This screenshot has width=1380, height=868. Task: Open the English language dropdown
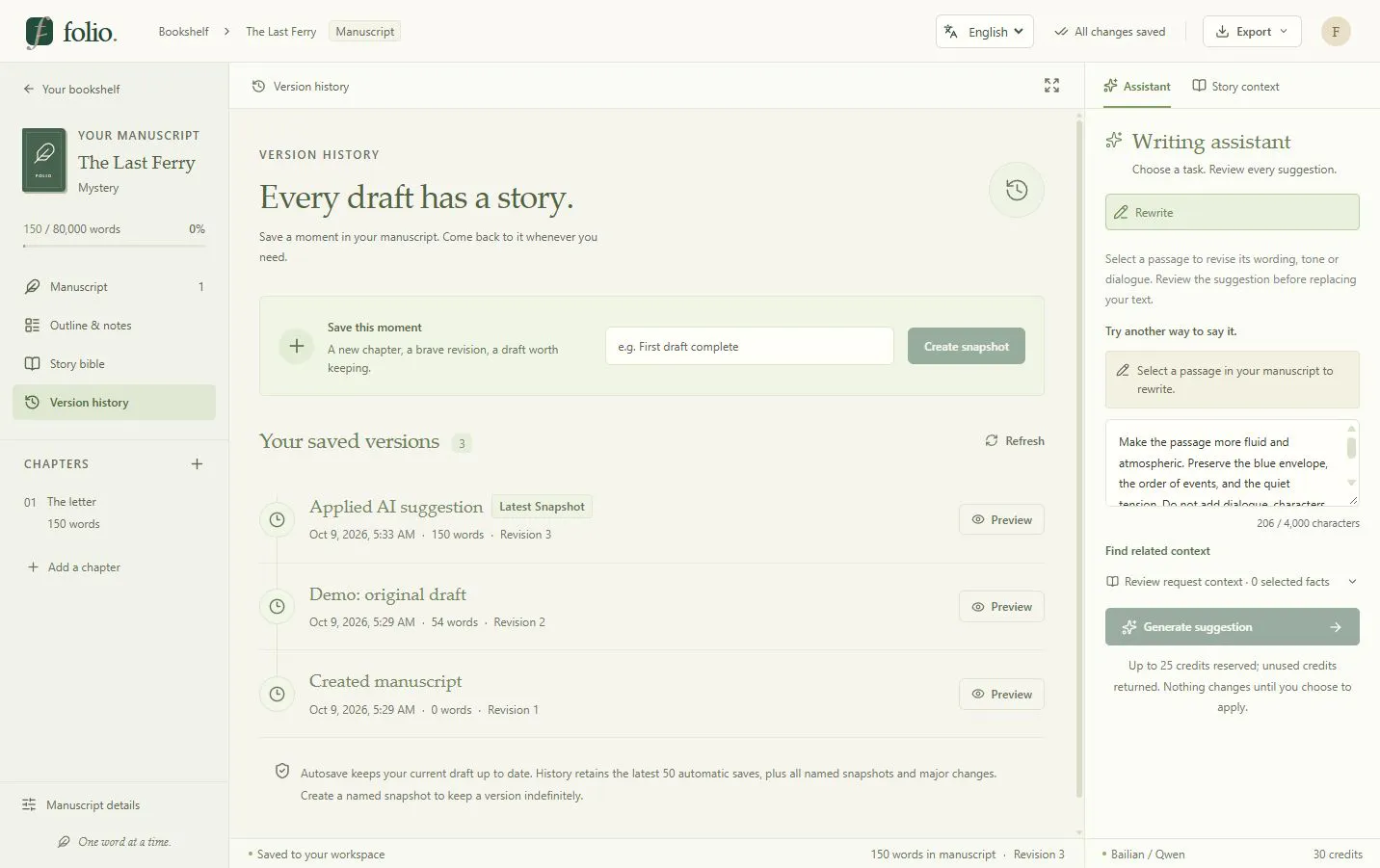[x=984, y=32]
